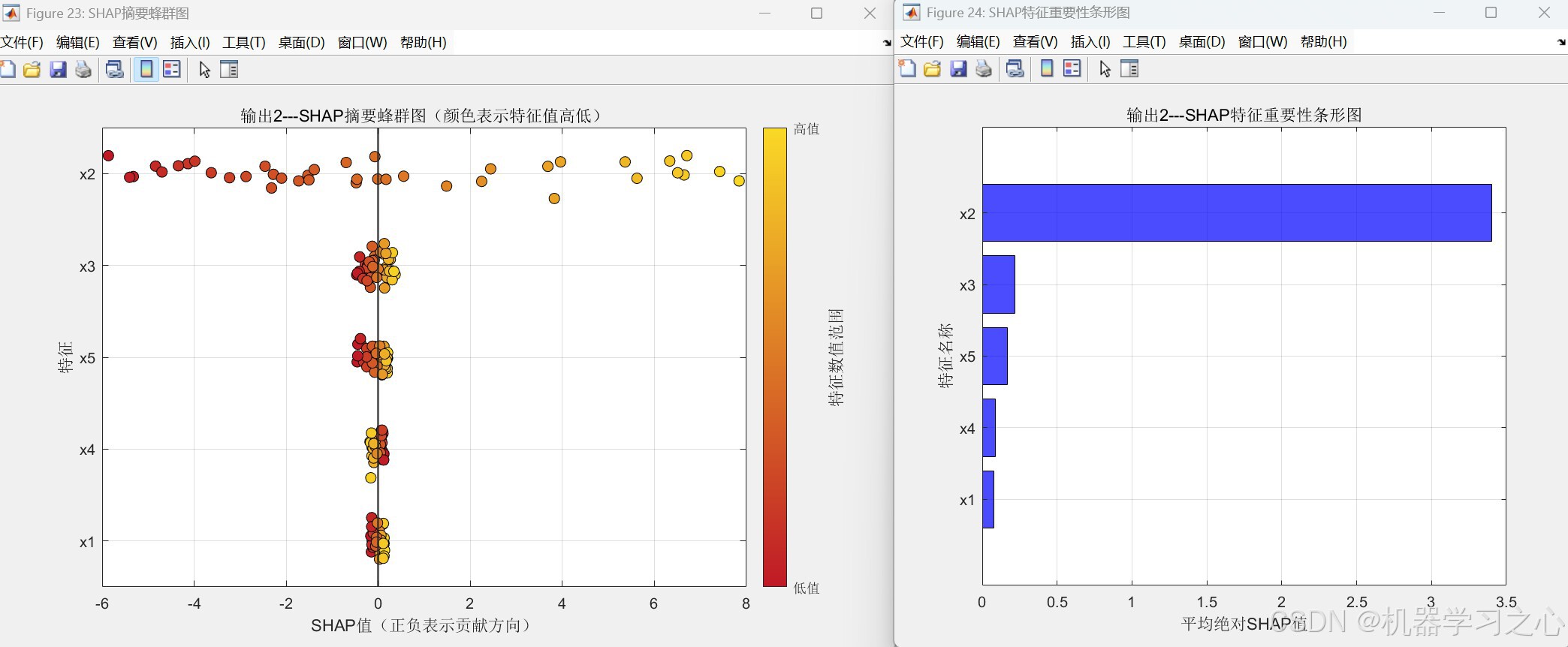Click the x3 tick label in beeswarm plot
Screen dimensions: 1568x647
click(x=87, y=266)
